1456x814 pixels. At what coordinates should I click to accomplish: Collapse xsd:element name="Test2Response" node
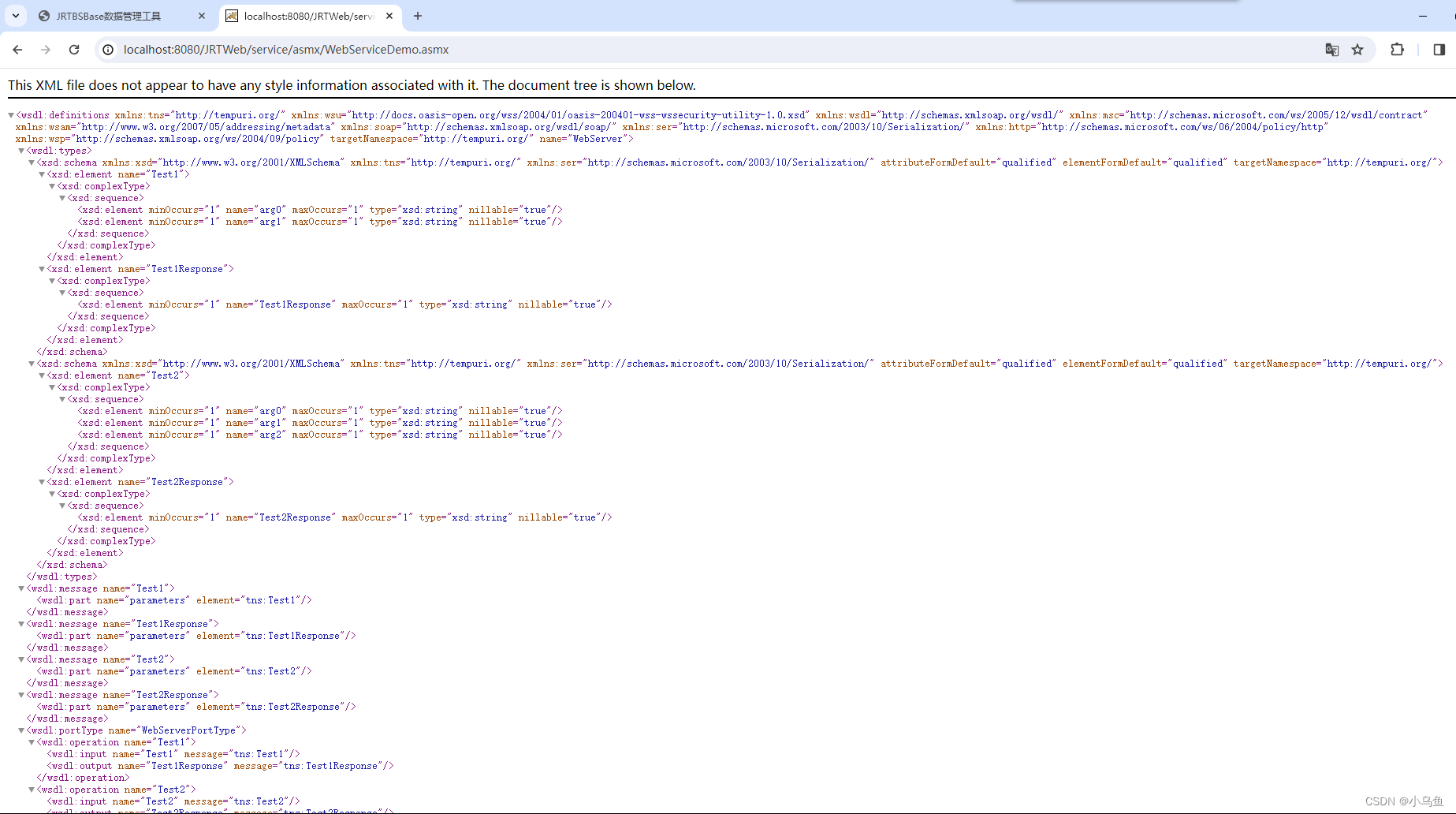[42, 482]
